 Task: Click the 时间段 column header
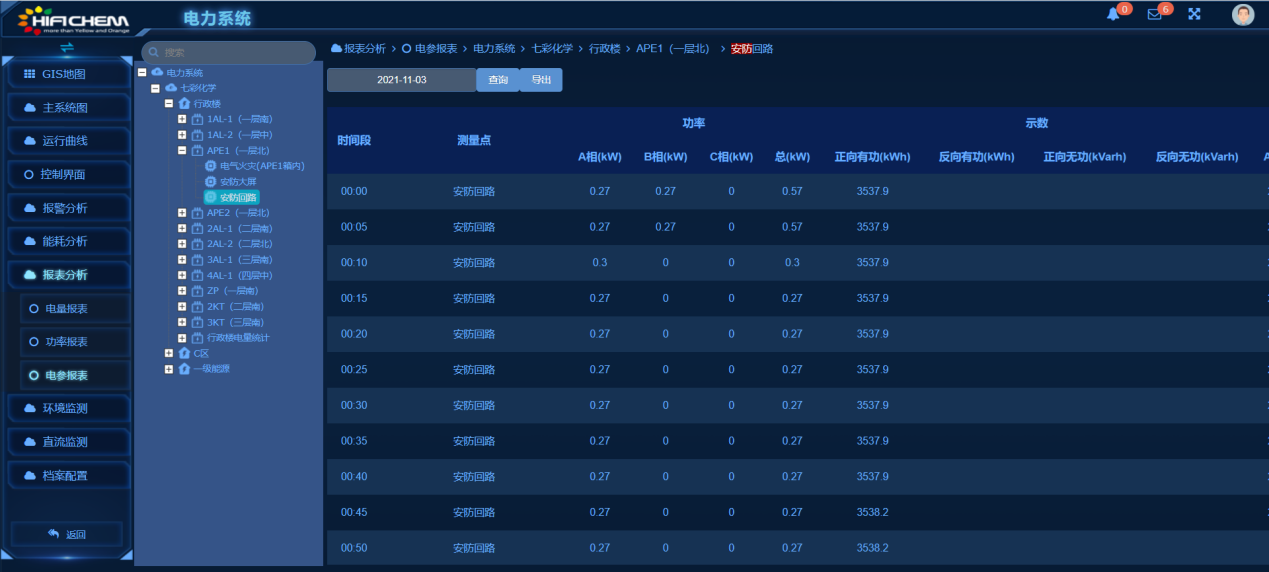click(354, 140)
